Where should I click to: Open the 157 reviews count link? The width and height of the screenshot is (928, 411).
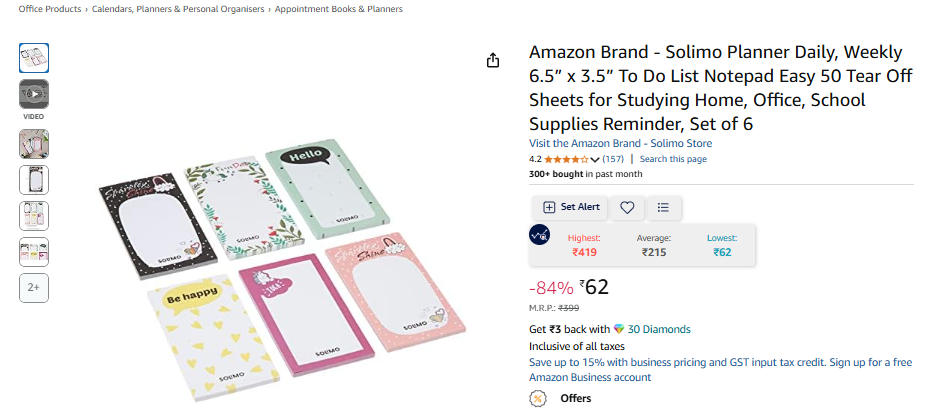coord(613,159)
